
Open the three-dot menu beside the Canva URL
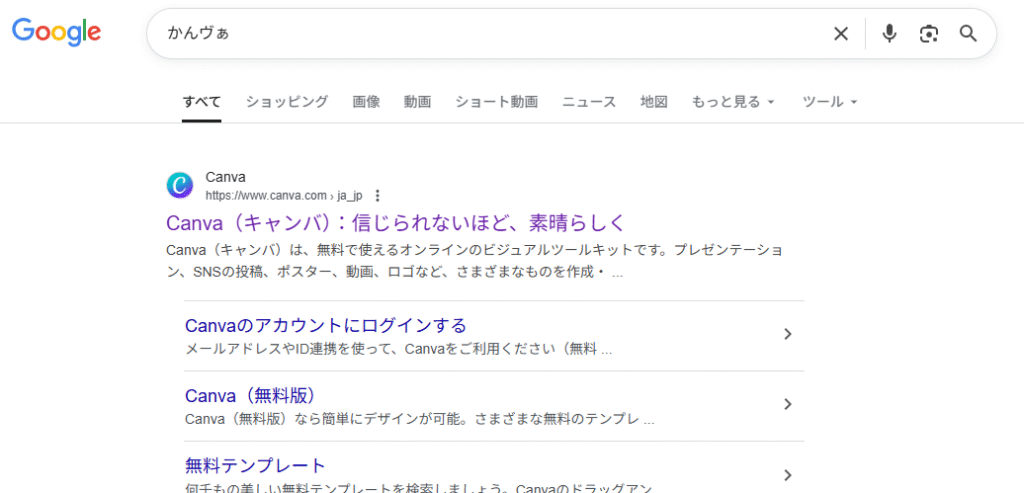[377, 195]
